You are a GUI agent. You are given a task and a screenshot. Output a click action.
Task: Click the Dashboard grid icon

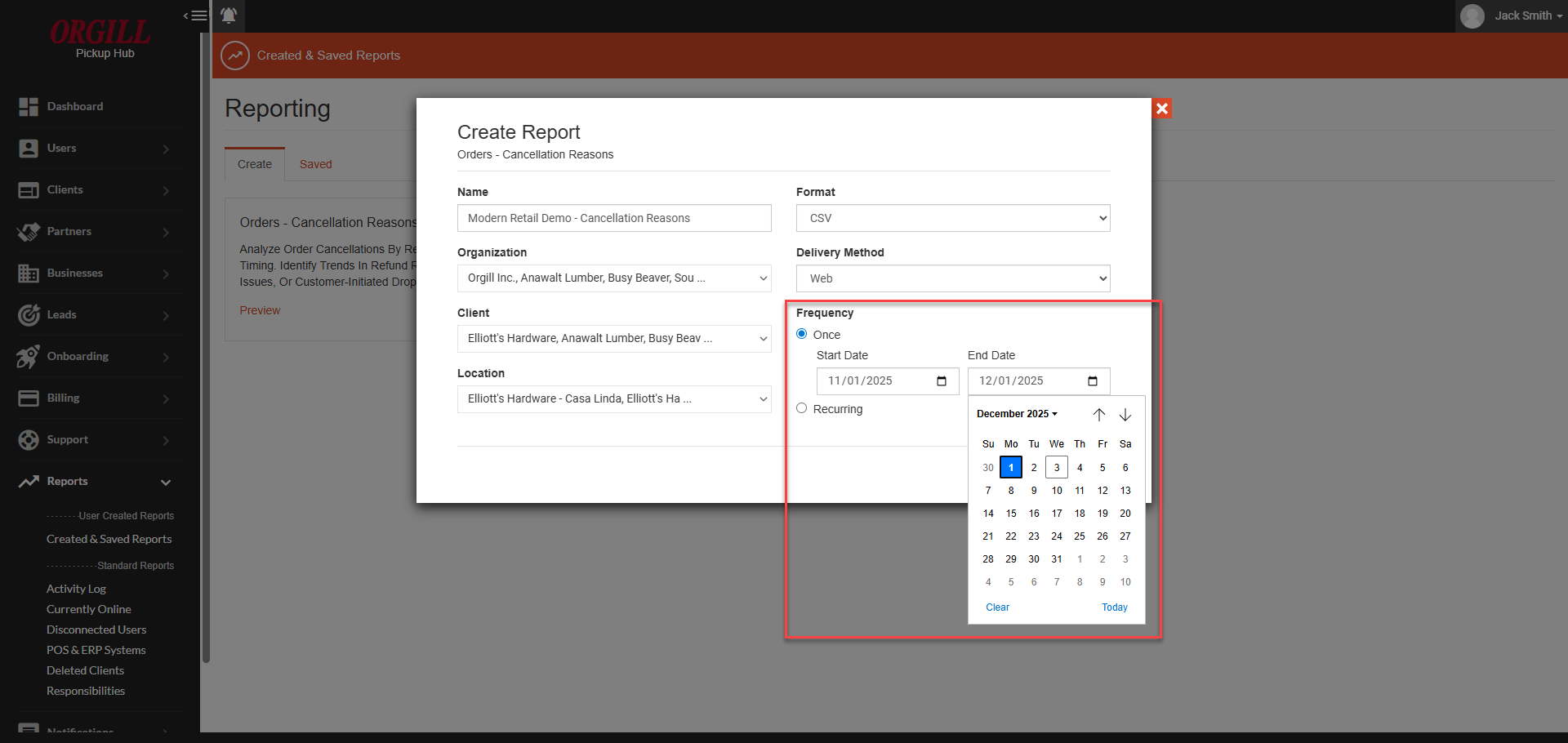pos(29,107)
